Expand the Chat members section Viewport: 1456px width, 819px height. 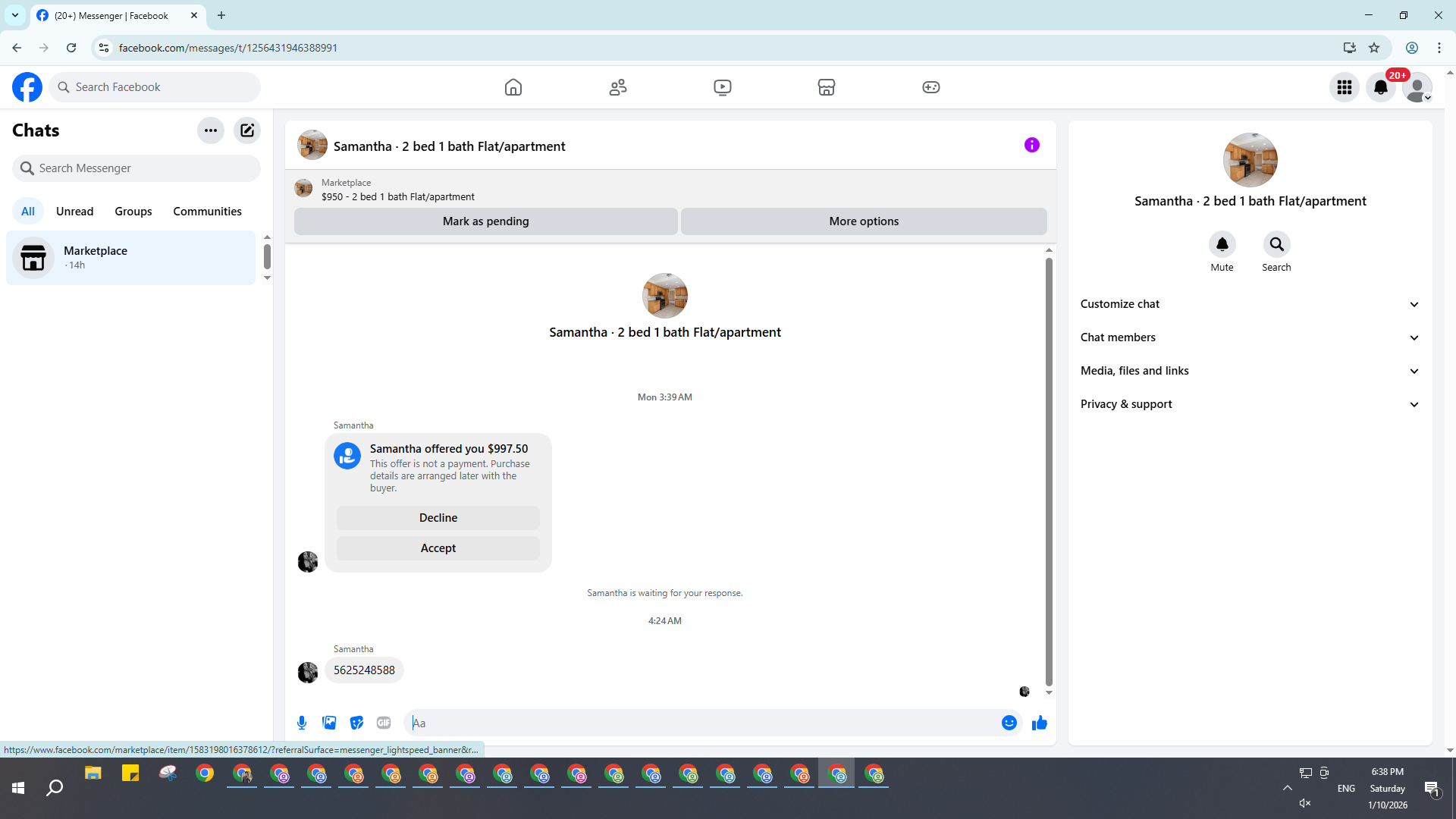click(1250, 337)
